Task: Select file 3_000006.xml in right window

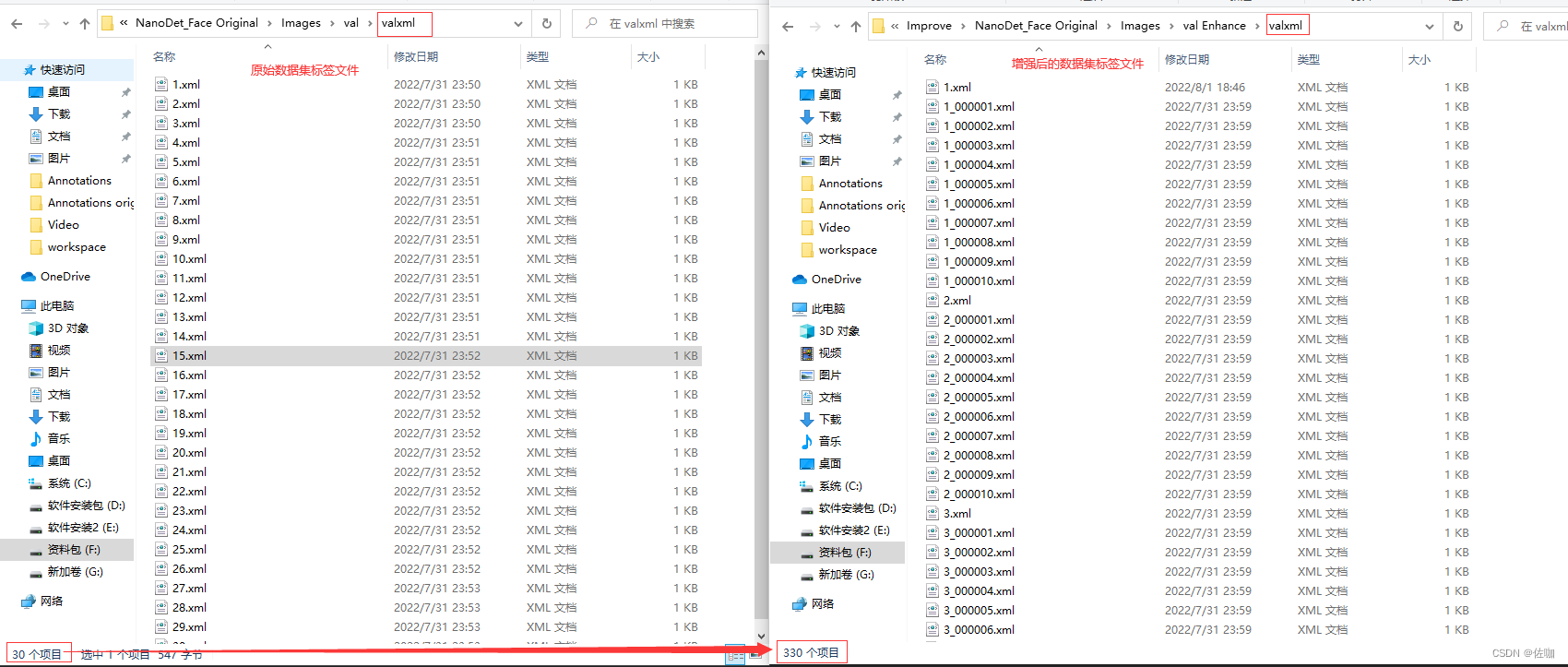Action: pos(979,629)
